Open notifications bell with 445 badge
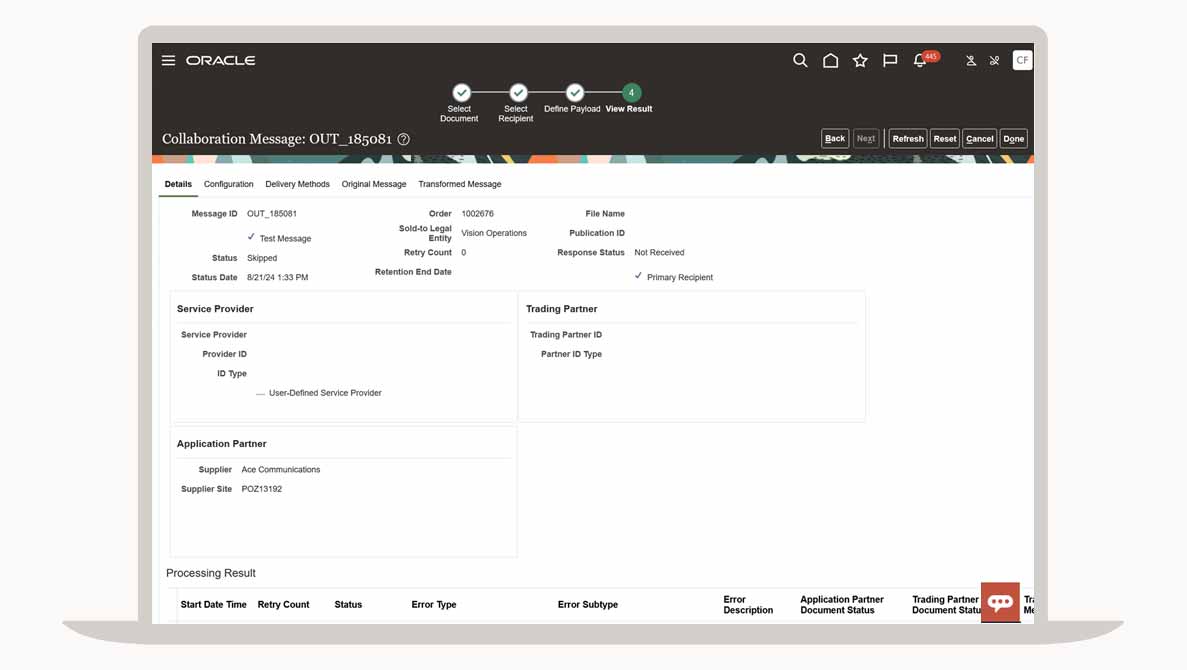1187x670 pixels. tap(921, 61)
